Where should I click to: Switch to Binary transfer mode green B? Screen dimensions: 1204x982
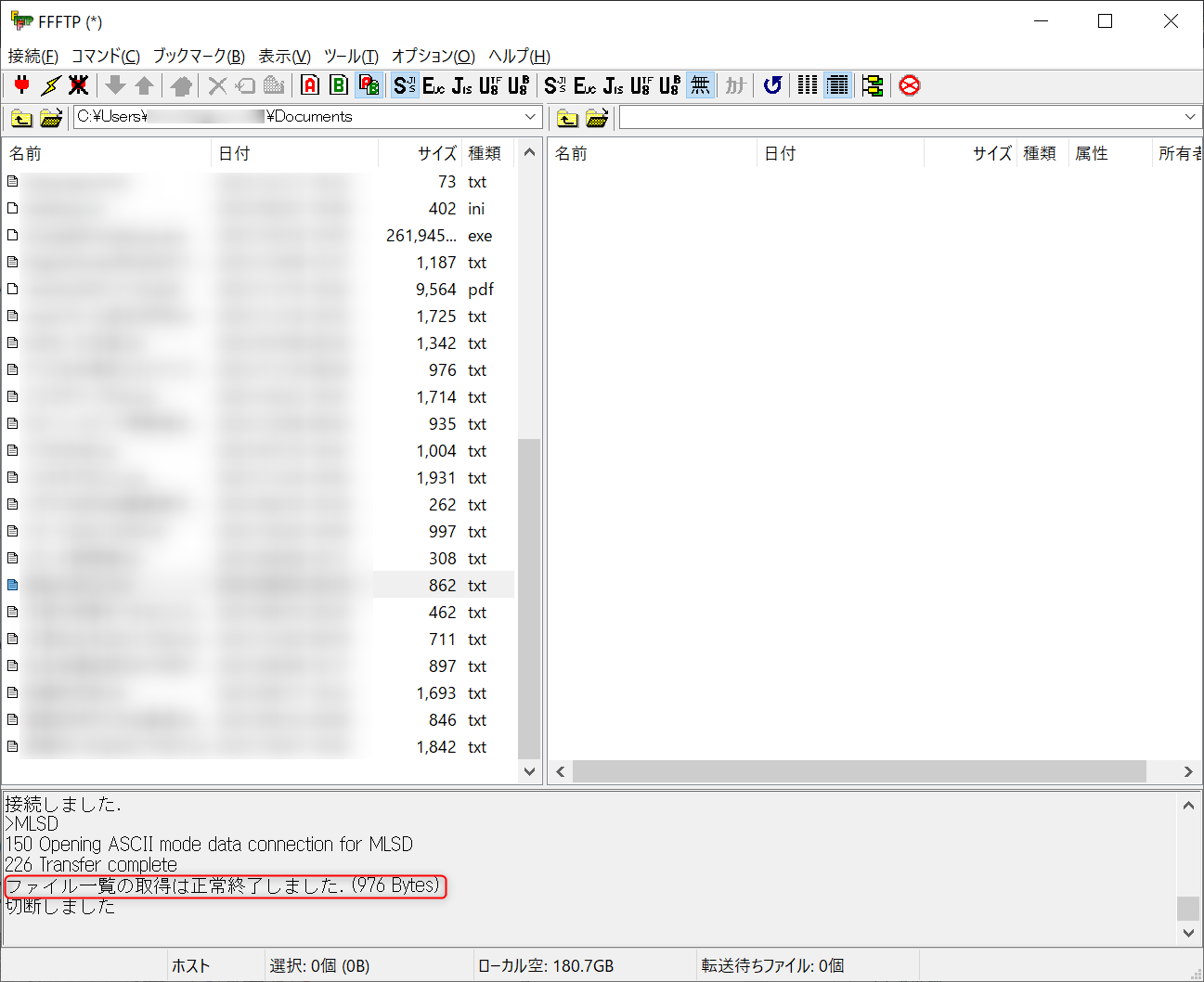(x=339, y=85)
